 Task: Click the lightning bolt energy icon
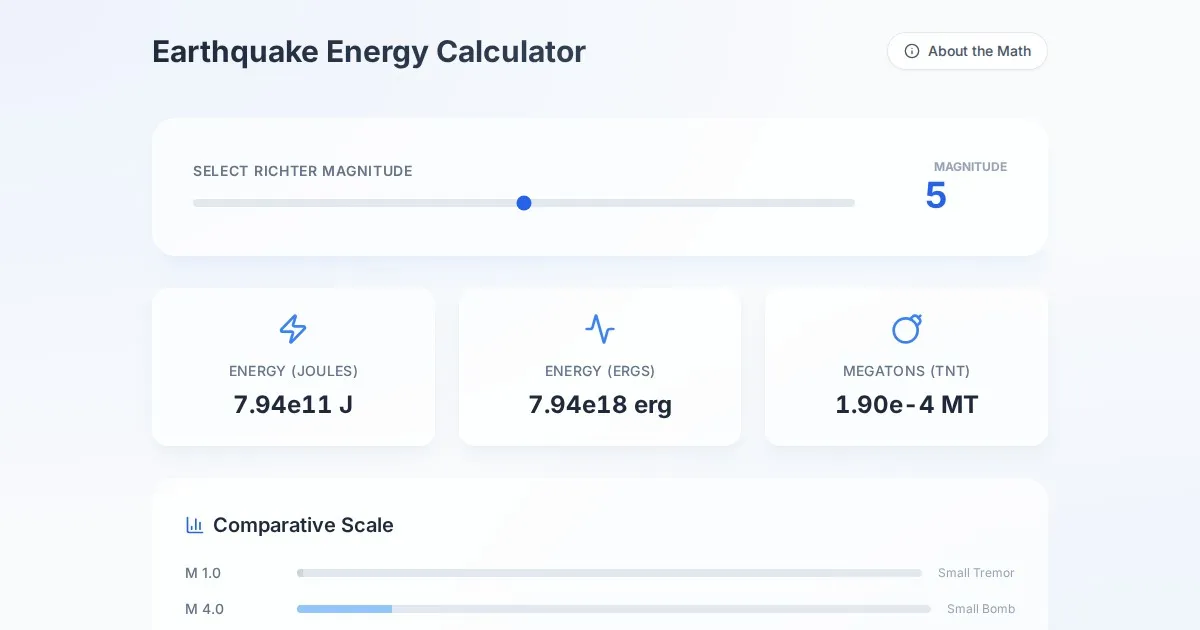293,329
